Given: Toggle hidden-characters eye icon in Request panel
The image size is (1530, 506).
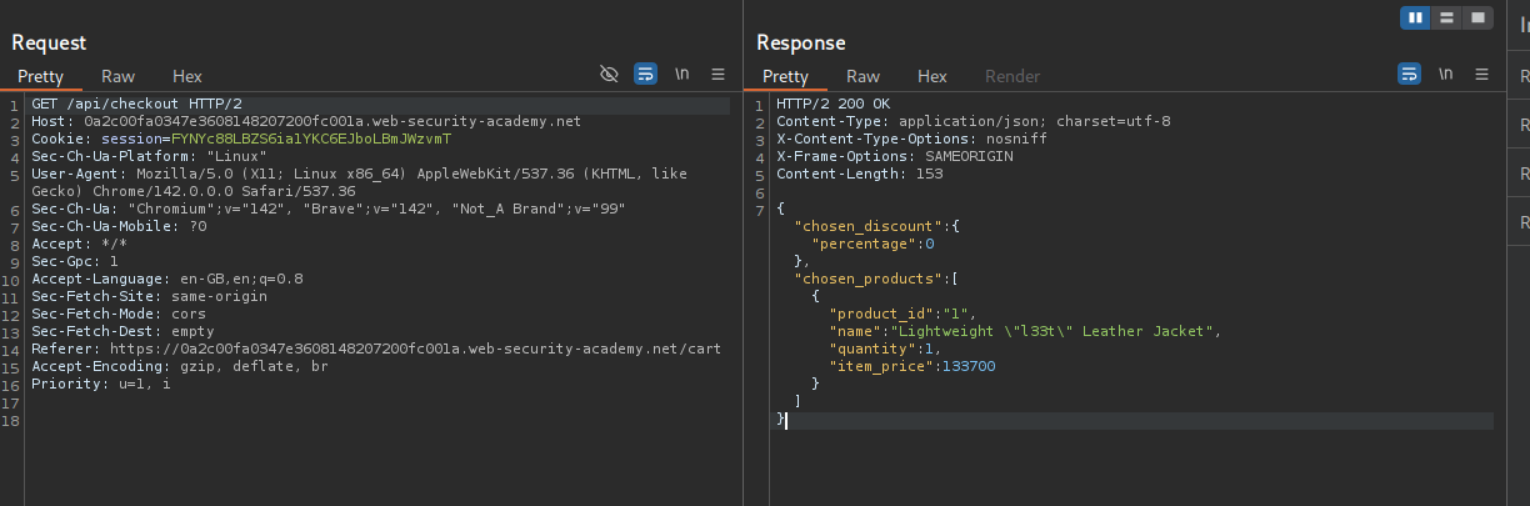Looking at the screenshot, I should tap(609, 74).
